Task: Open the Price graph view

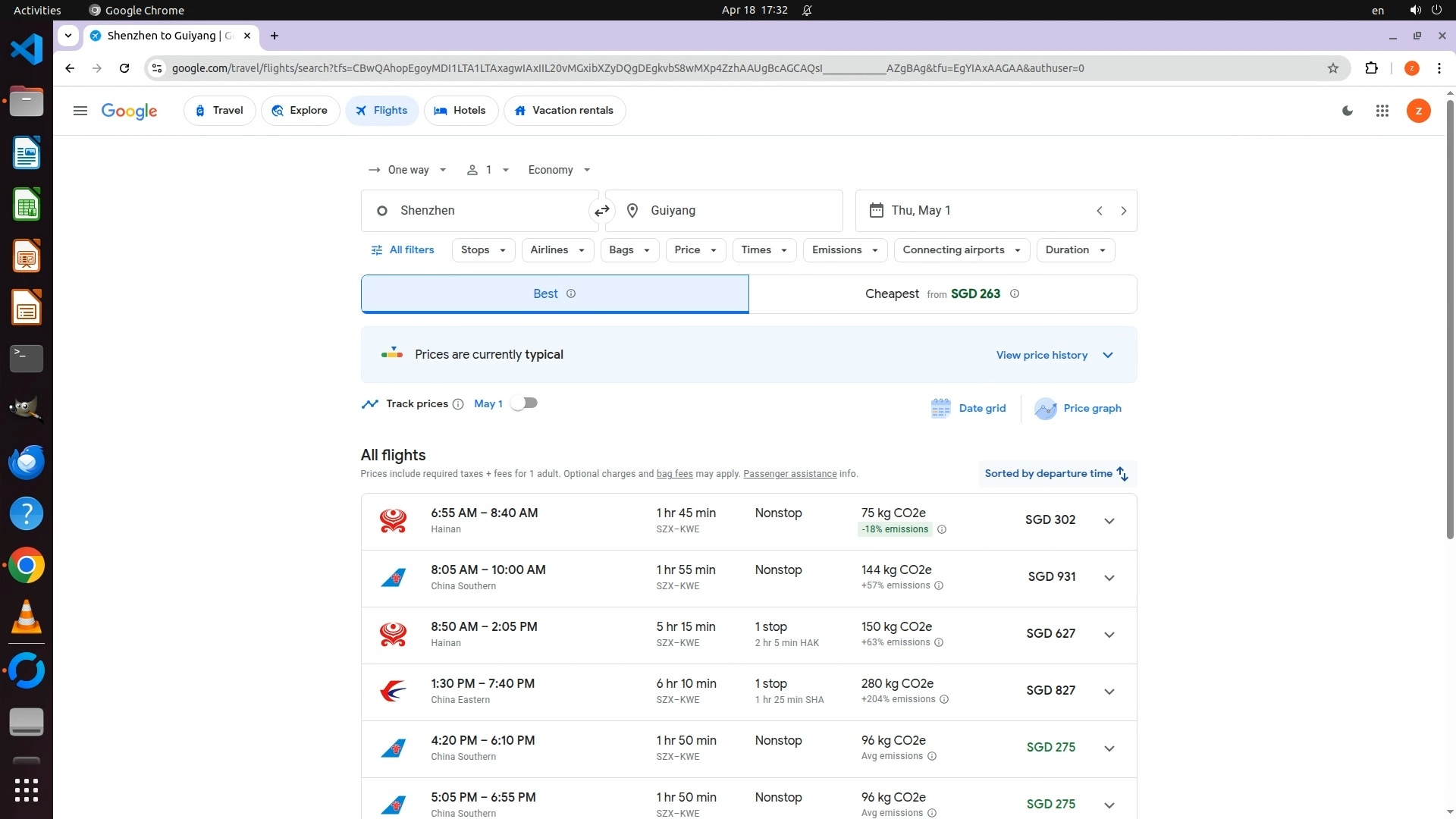Action: click(x=1078, y=408)
